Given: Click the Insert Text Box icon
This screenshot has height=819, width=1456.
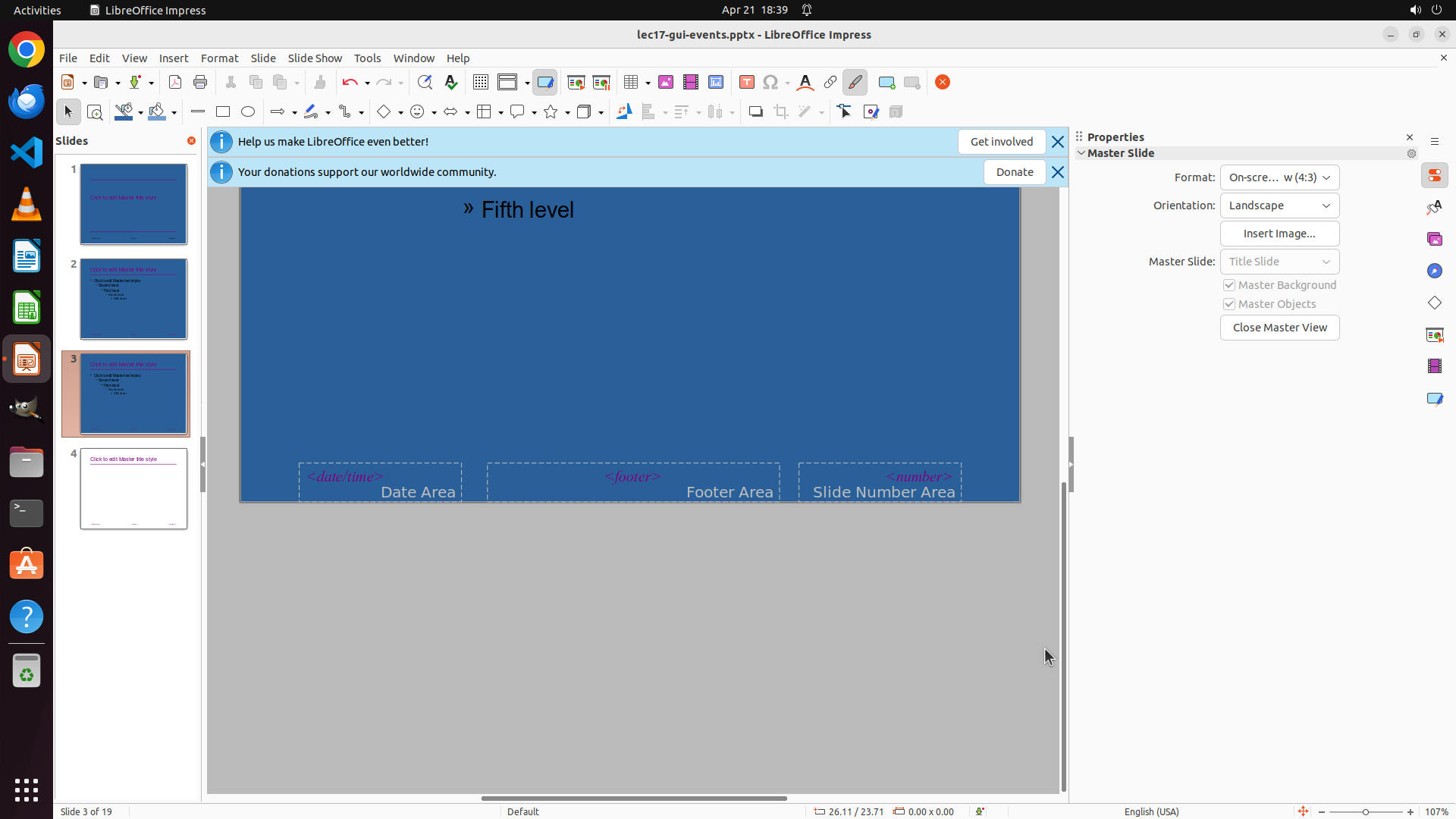Looking at the screenshot, I should click(x=747, y=83).
